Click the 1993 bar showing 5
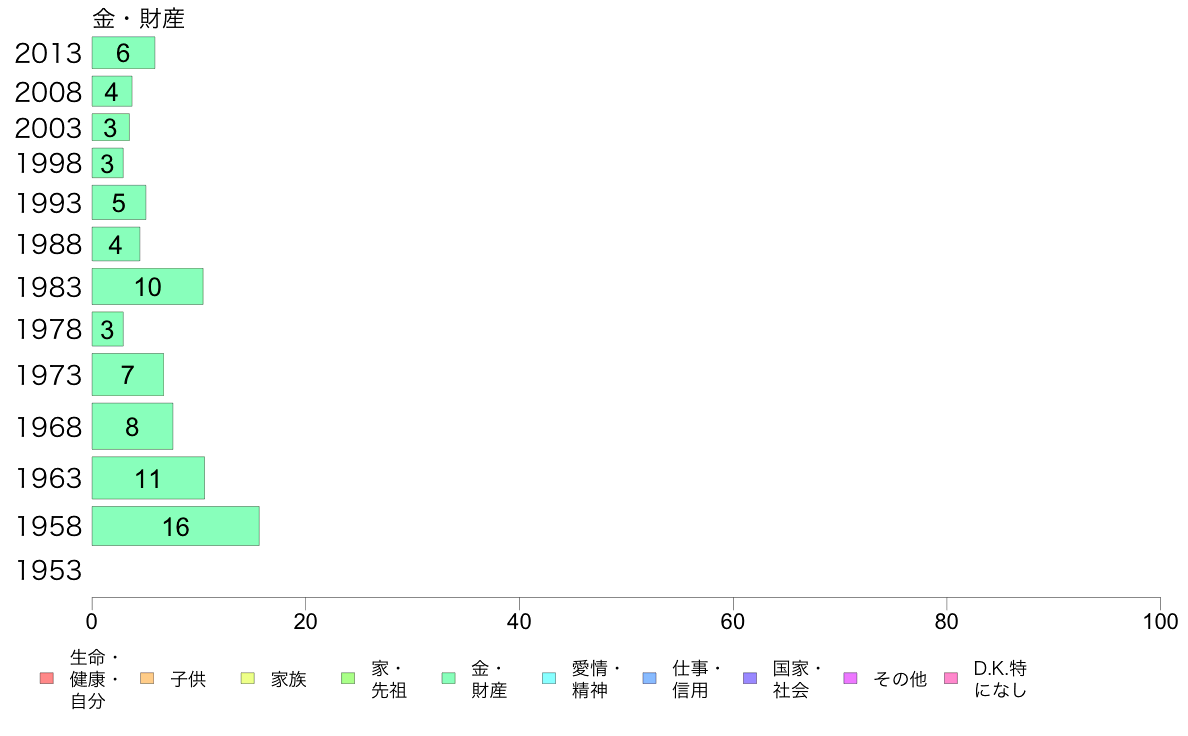The width and height of the screenshot is (1188, 736). (119, 202)
